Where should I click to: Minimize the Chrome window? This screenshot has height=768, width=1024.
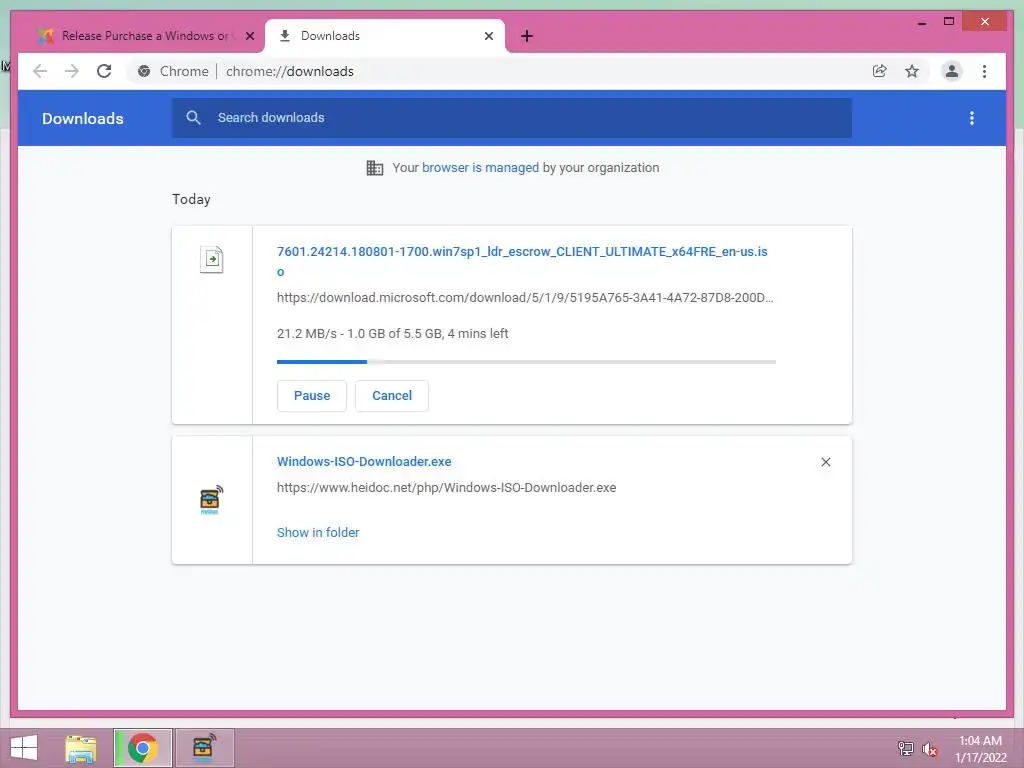pos(921,22)
